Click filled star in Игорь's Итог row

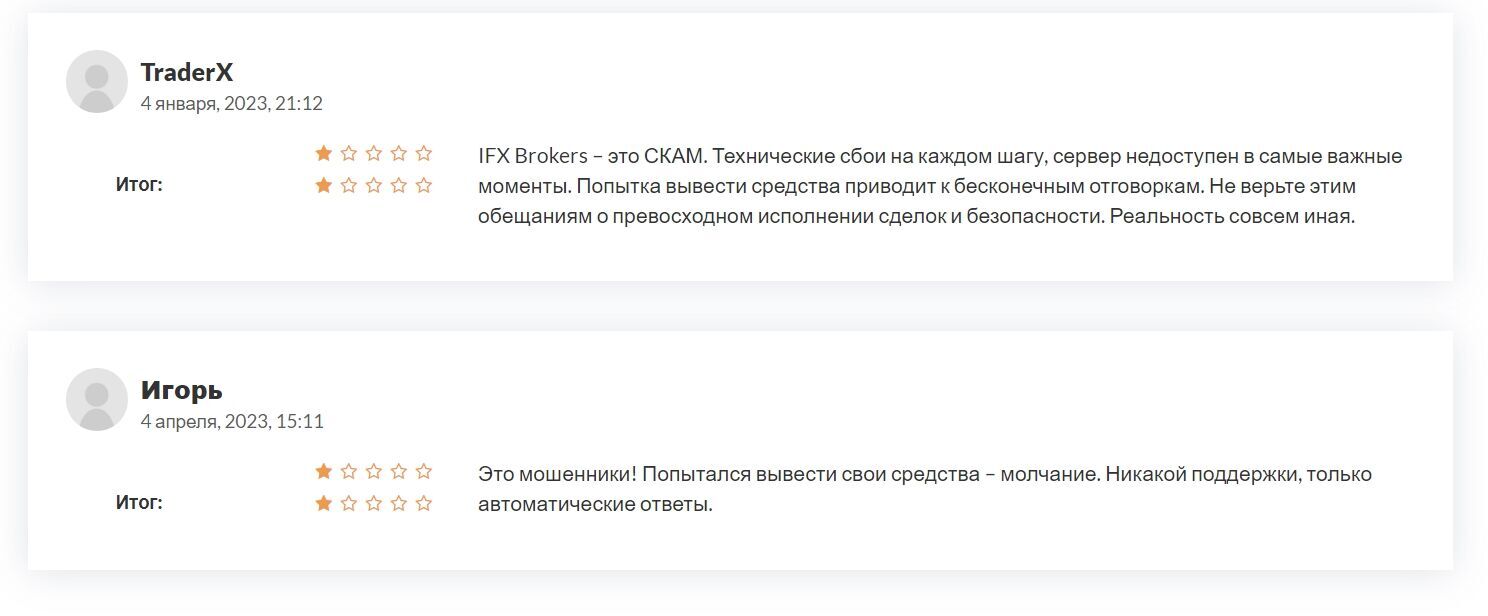[324, 503]
